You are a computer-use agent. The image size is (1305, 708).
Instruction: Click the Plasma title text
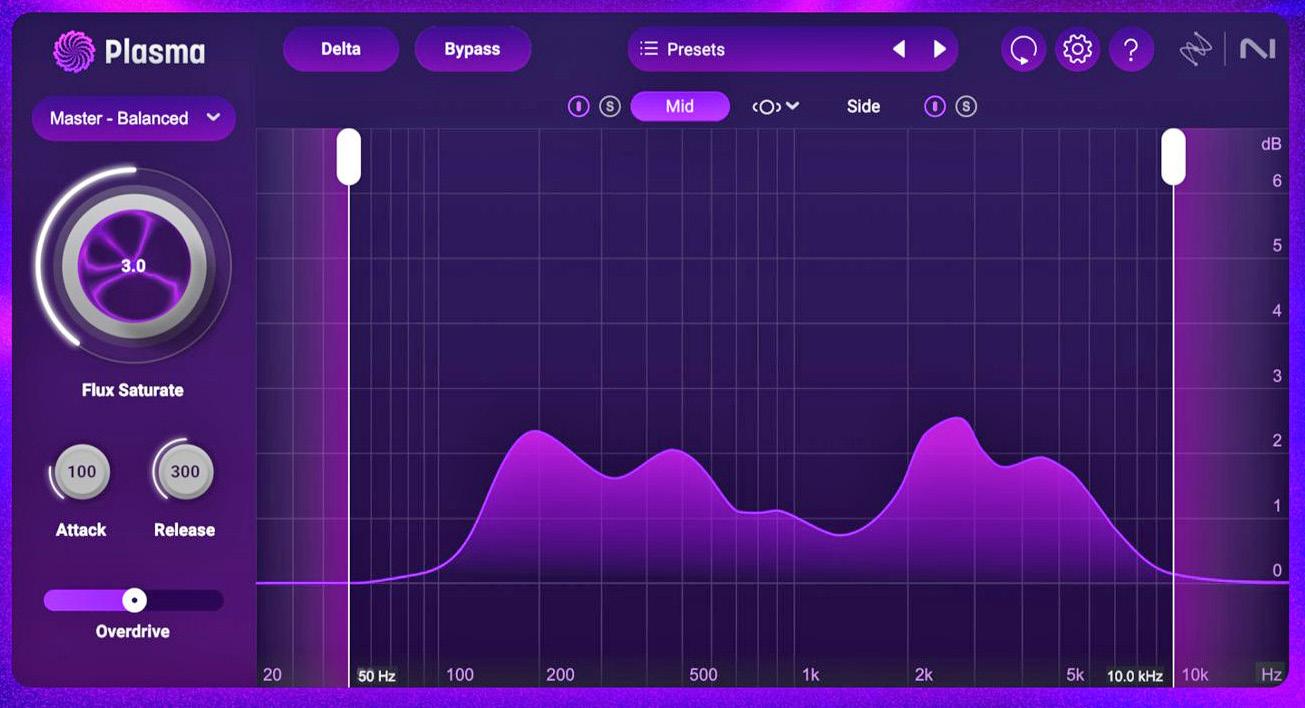(x=154, y=51)
